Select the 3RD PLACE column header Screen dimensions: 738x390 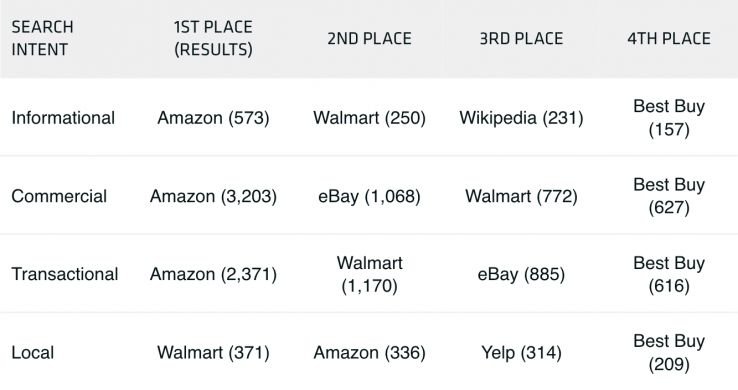click(x=521, y=39)
